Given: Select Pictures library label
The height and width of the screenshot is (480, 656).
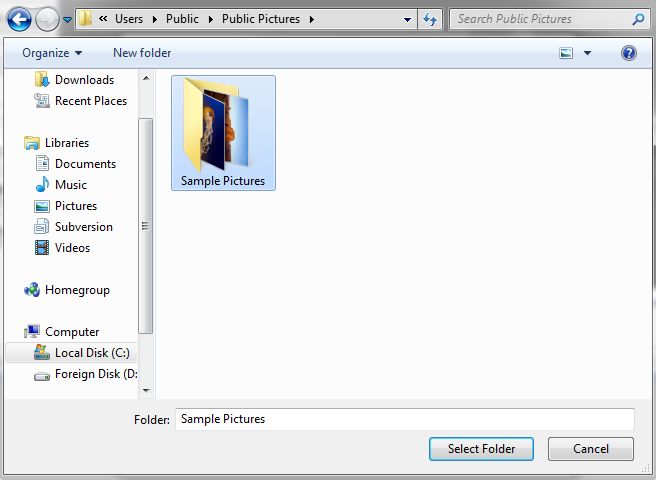Looking at the screenshot, I should coord(76,206).
